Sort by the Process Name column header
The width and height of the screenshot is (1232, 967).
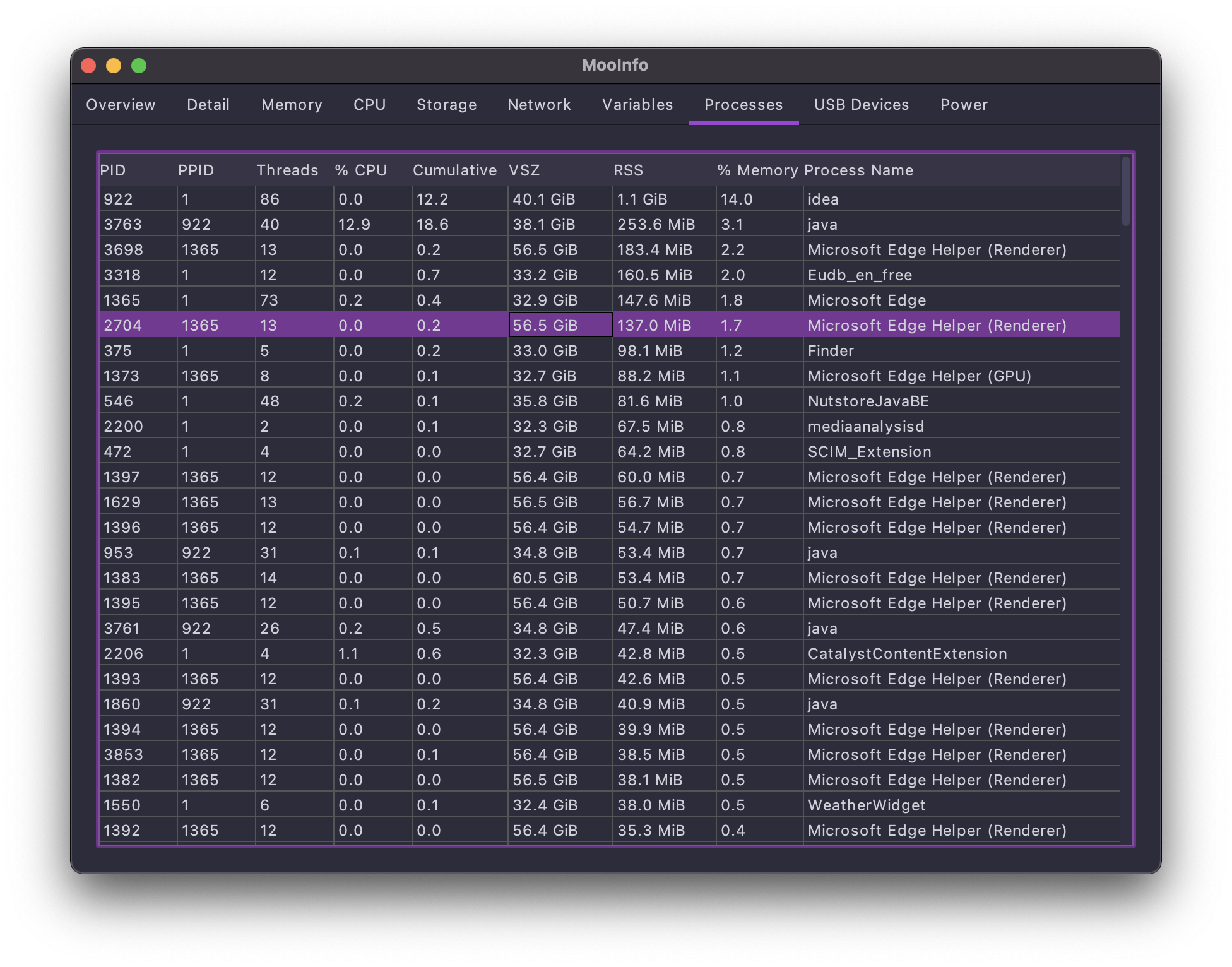961,170
